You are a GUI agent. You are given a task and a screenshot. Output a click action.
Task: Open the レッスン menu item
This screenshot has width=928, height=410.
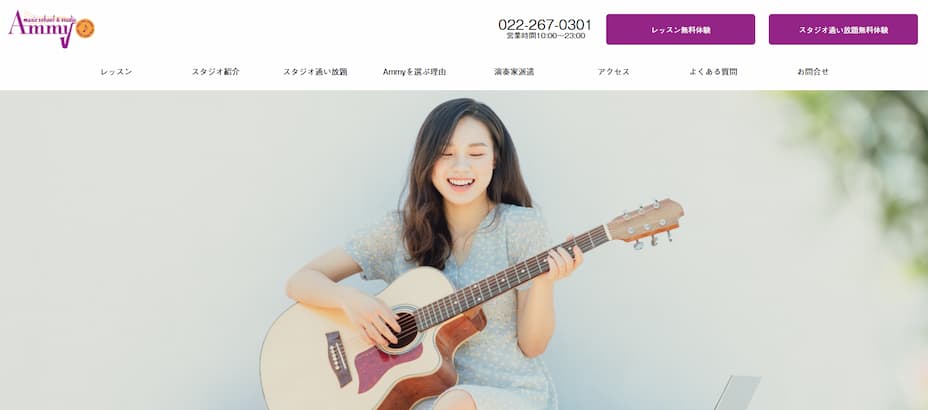coord(117,72)
